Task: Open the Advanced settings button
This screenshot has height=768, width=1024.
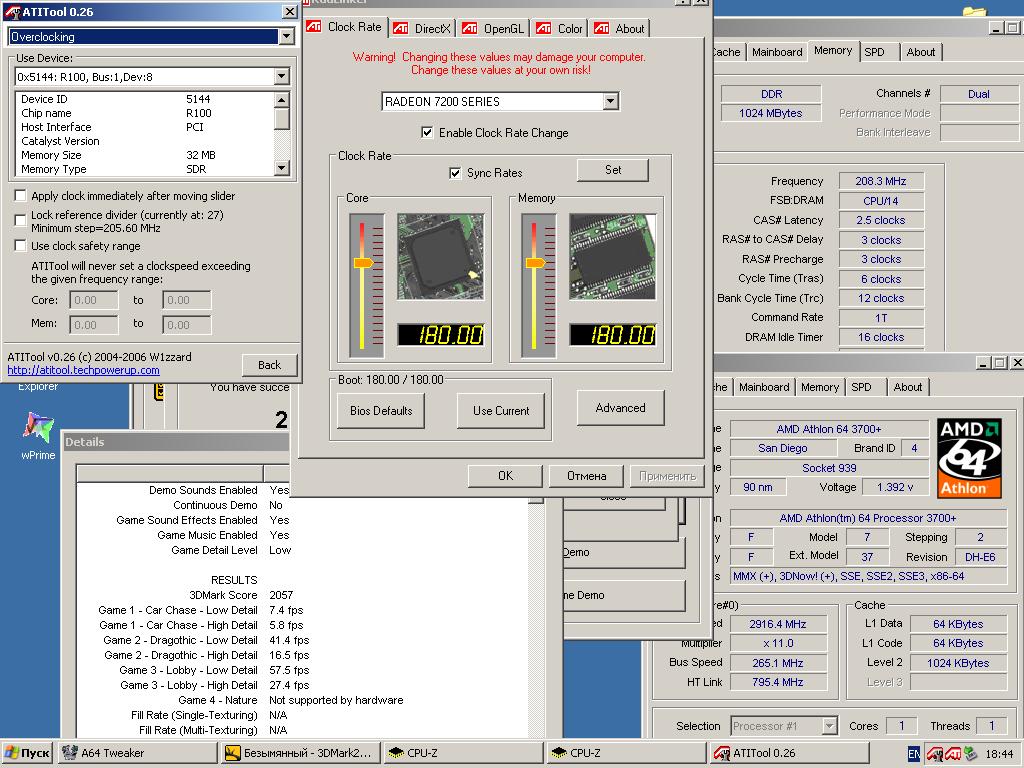Action: coord(620,408)
